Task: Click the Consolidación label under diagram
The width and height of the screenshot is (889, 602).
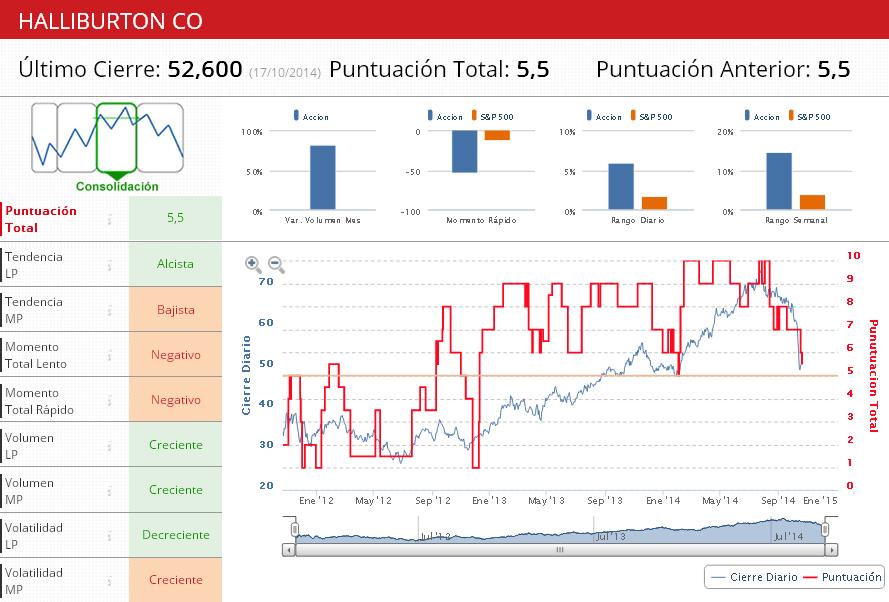Action: click(x=117, y=186)
